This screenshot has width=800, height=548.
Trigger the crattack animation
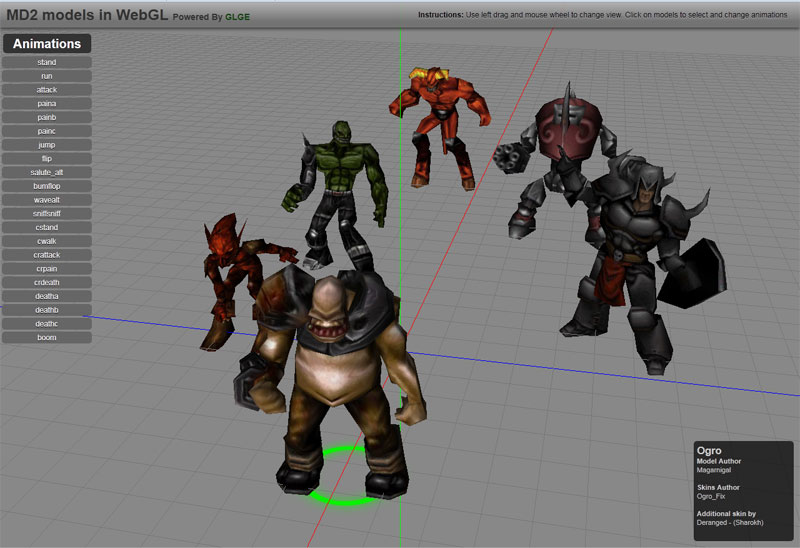47,255
